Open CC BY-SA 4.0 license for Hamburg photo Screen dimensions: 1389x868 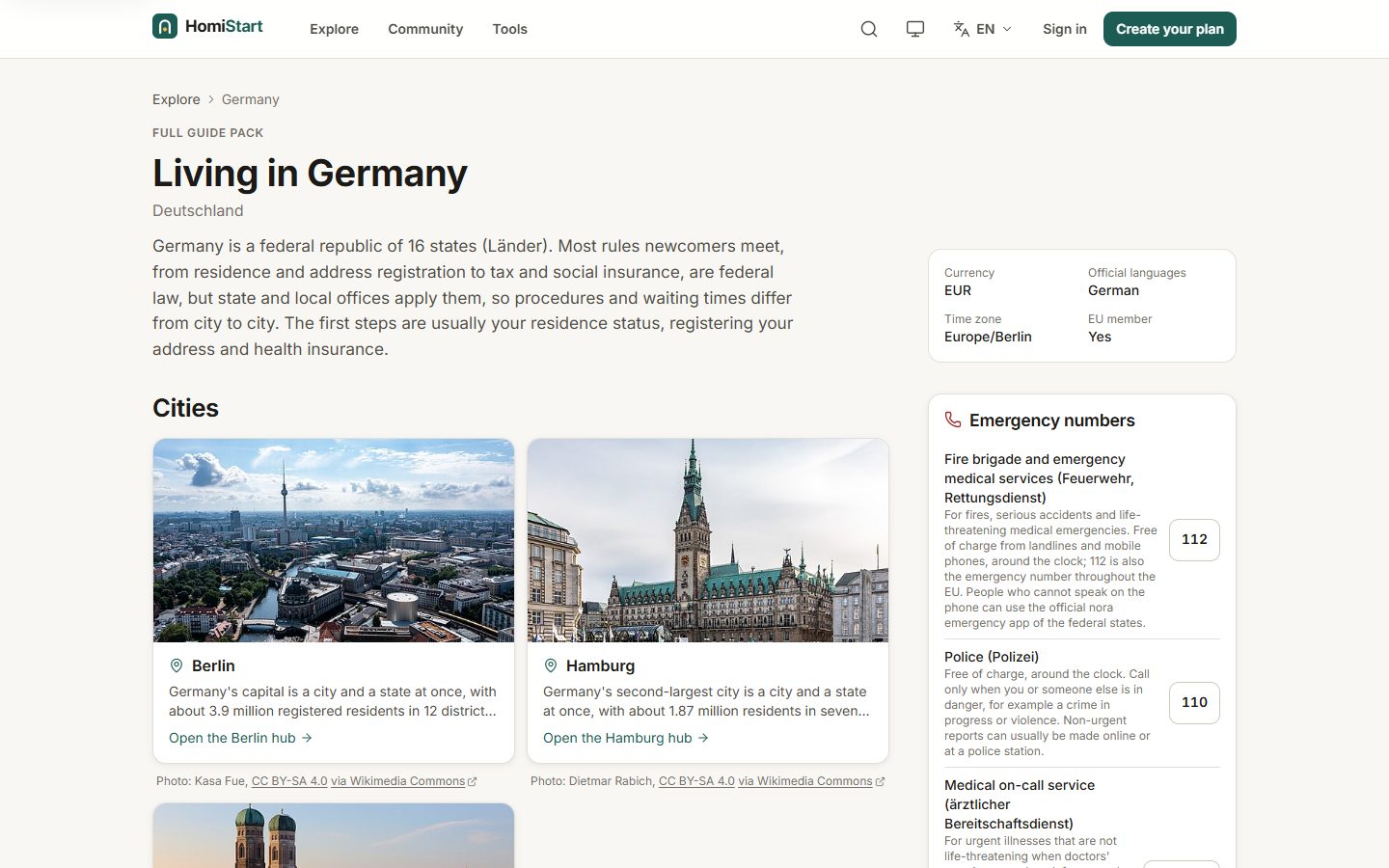(x=696, y=781)
